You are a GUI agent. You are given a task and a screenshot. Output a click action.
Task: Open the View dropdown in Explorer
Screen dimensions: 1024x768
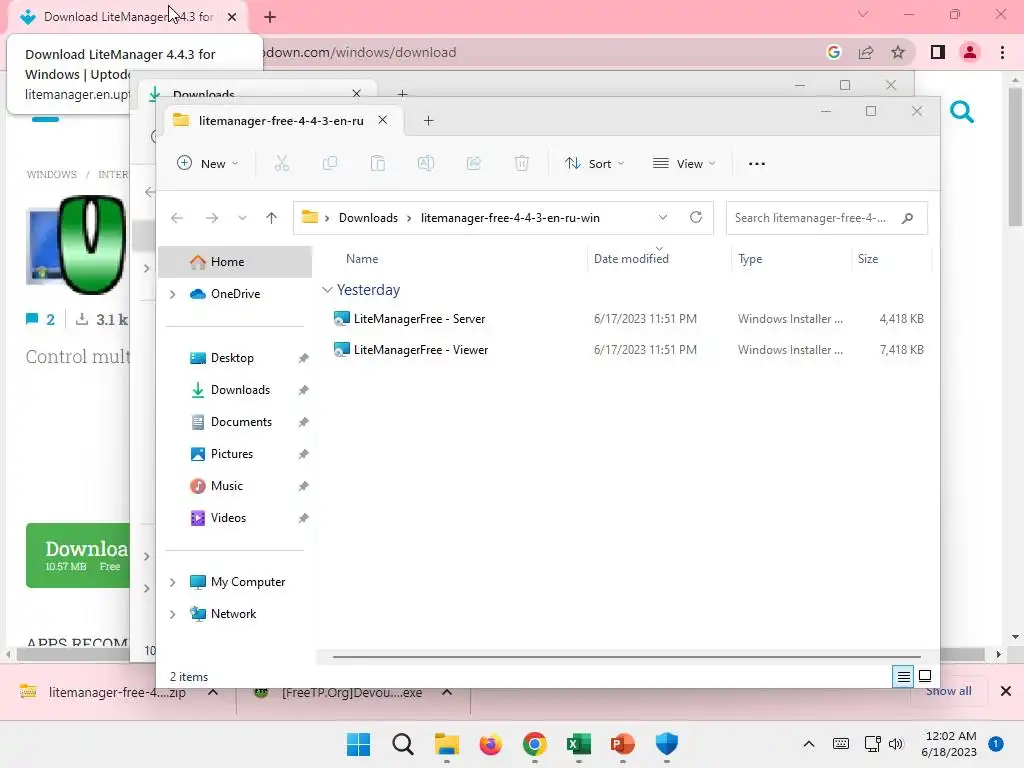(x=684, y=163)
